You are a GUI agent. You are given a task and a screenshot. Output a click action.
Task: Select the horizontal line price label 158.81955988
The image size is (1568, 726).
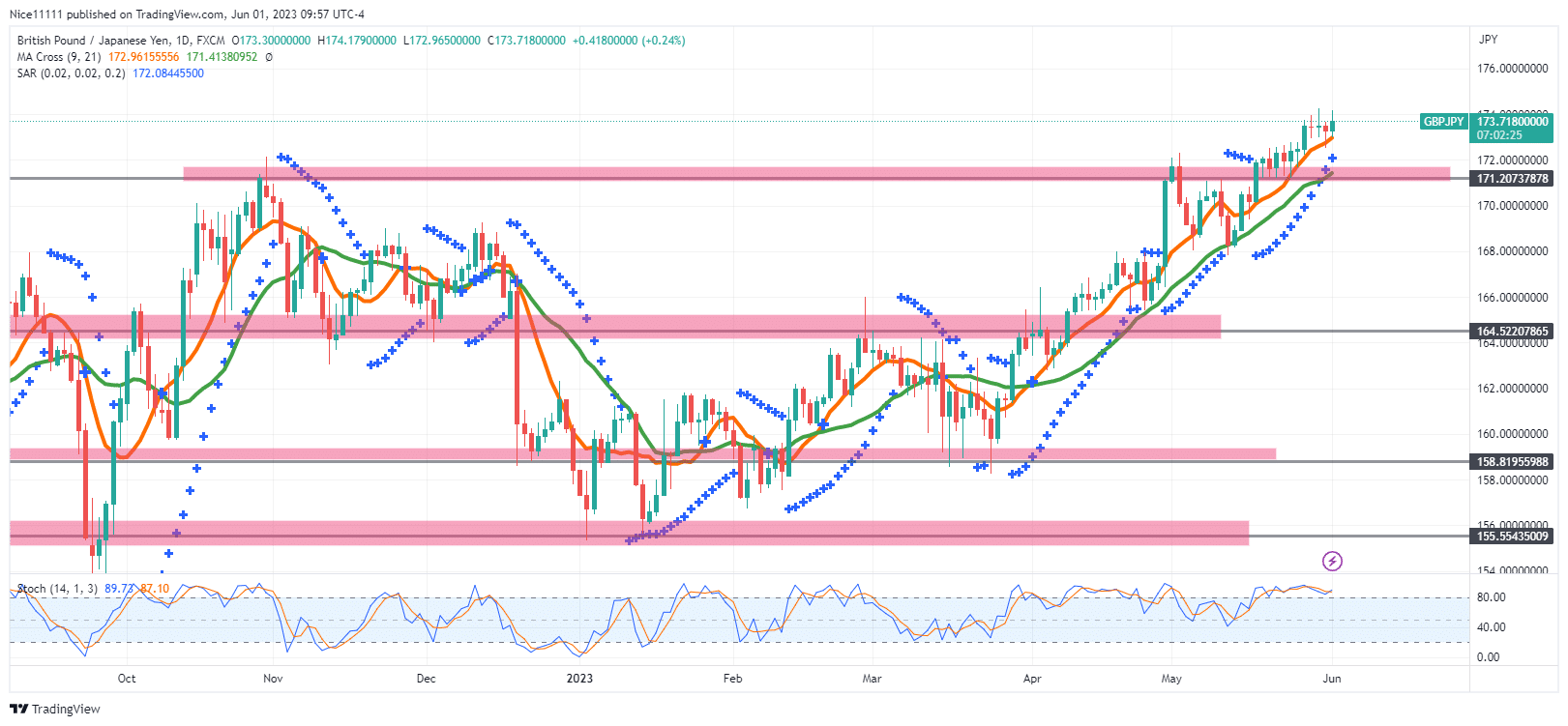pyautogui.click(x=1512, y=462)
